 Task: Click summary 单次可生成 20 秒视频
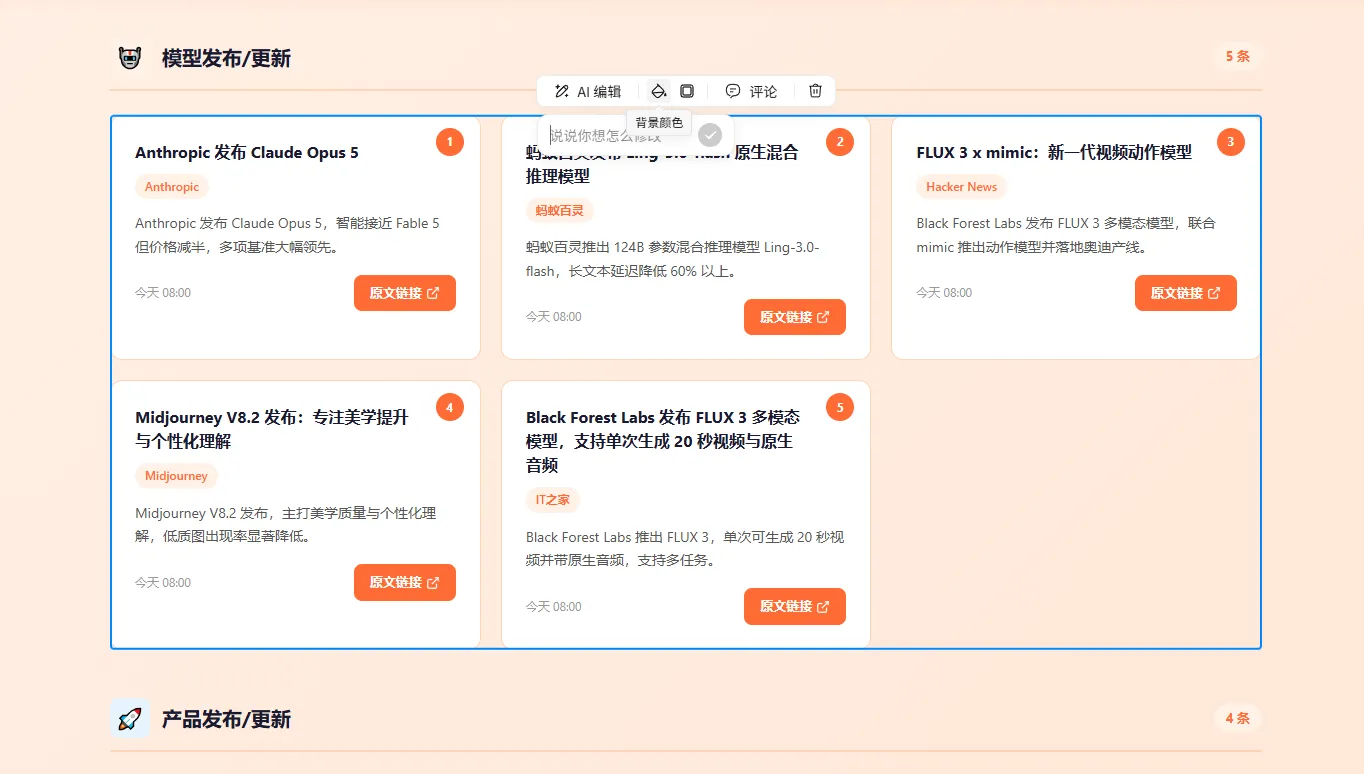pyautogui.click(x=685, y=548)
